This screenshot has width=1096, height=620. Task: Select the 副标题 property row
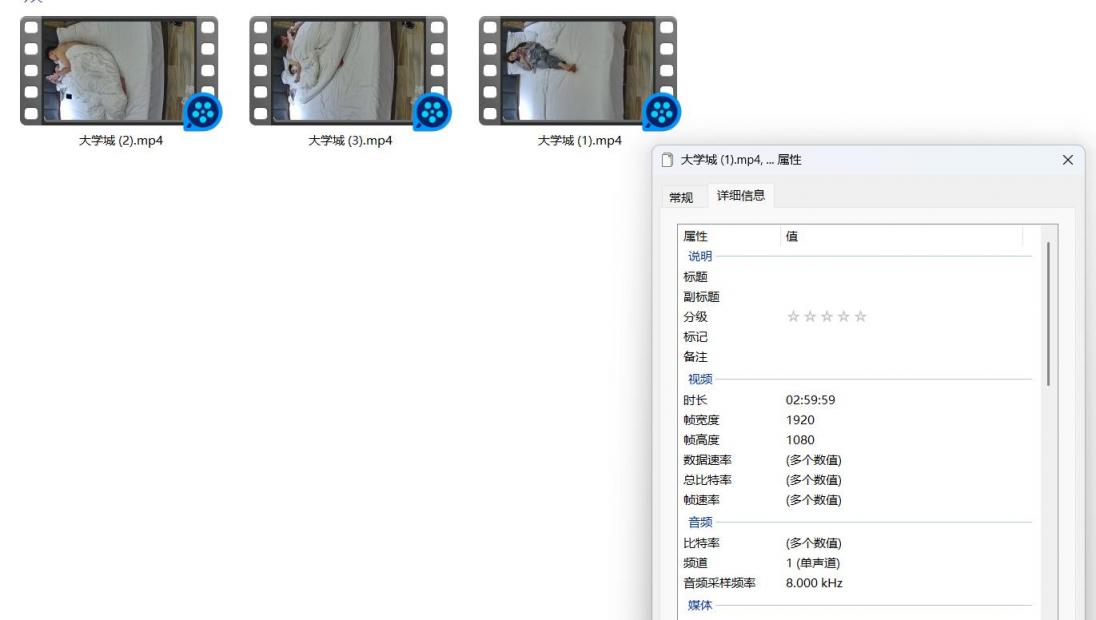[857, 297]
